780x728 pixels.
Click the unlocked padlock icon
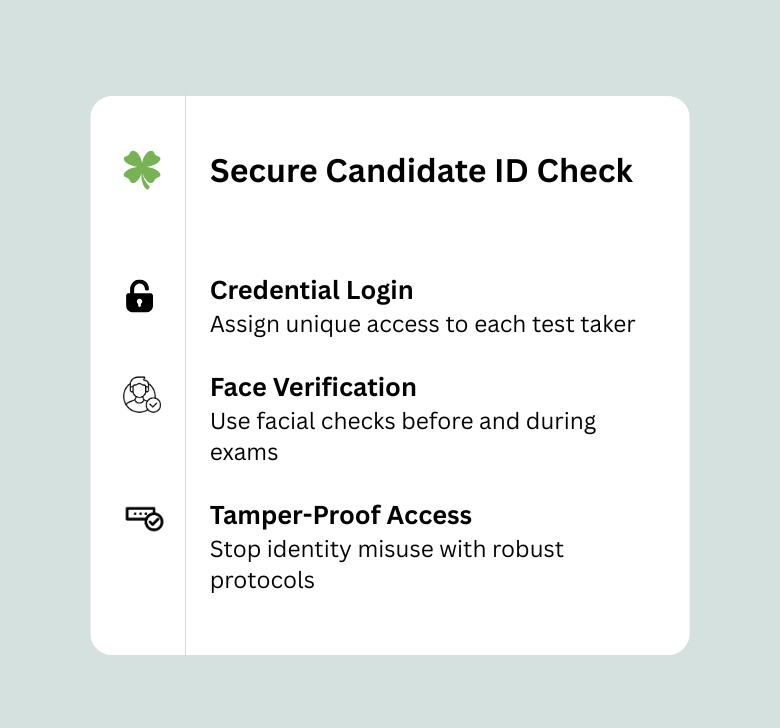140,297
